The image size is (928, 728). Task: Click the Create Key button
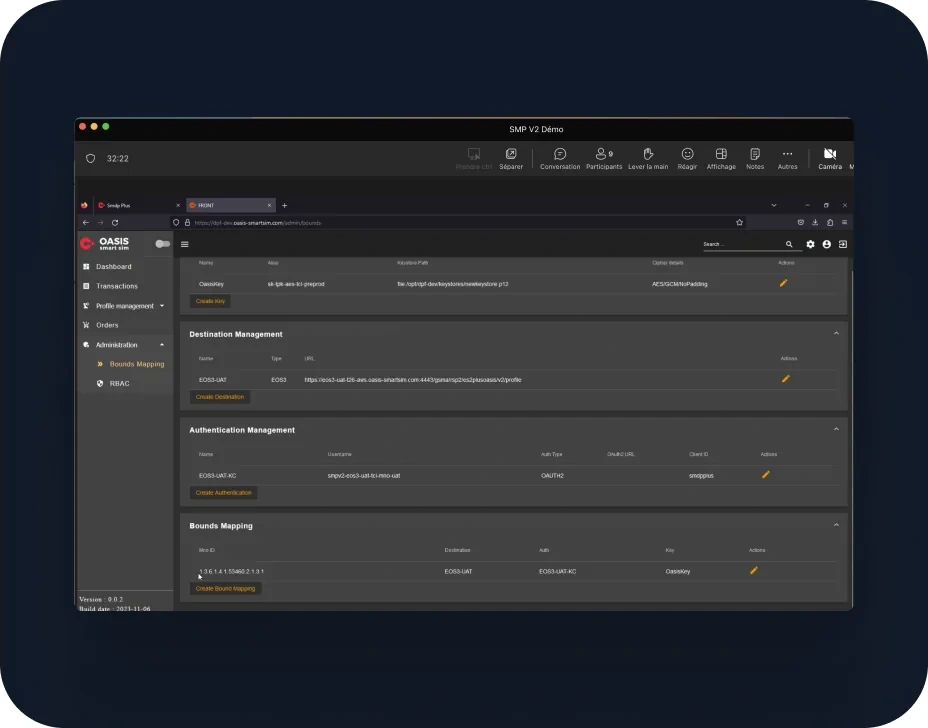point(210,301)
